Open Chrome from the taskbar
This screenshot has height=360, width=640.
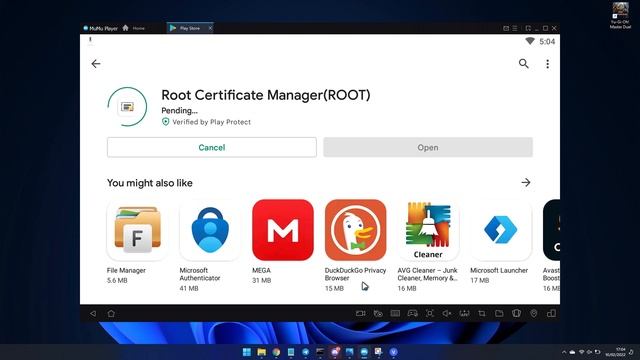coord(276,352)
